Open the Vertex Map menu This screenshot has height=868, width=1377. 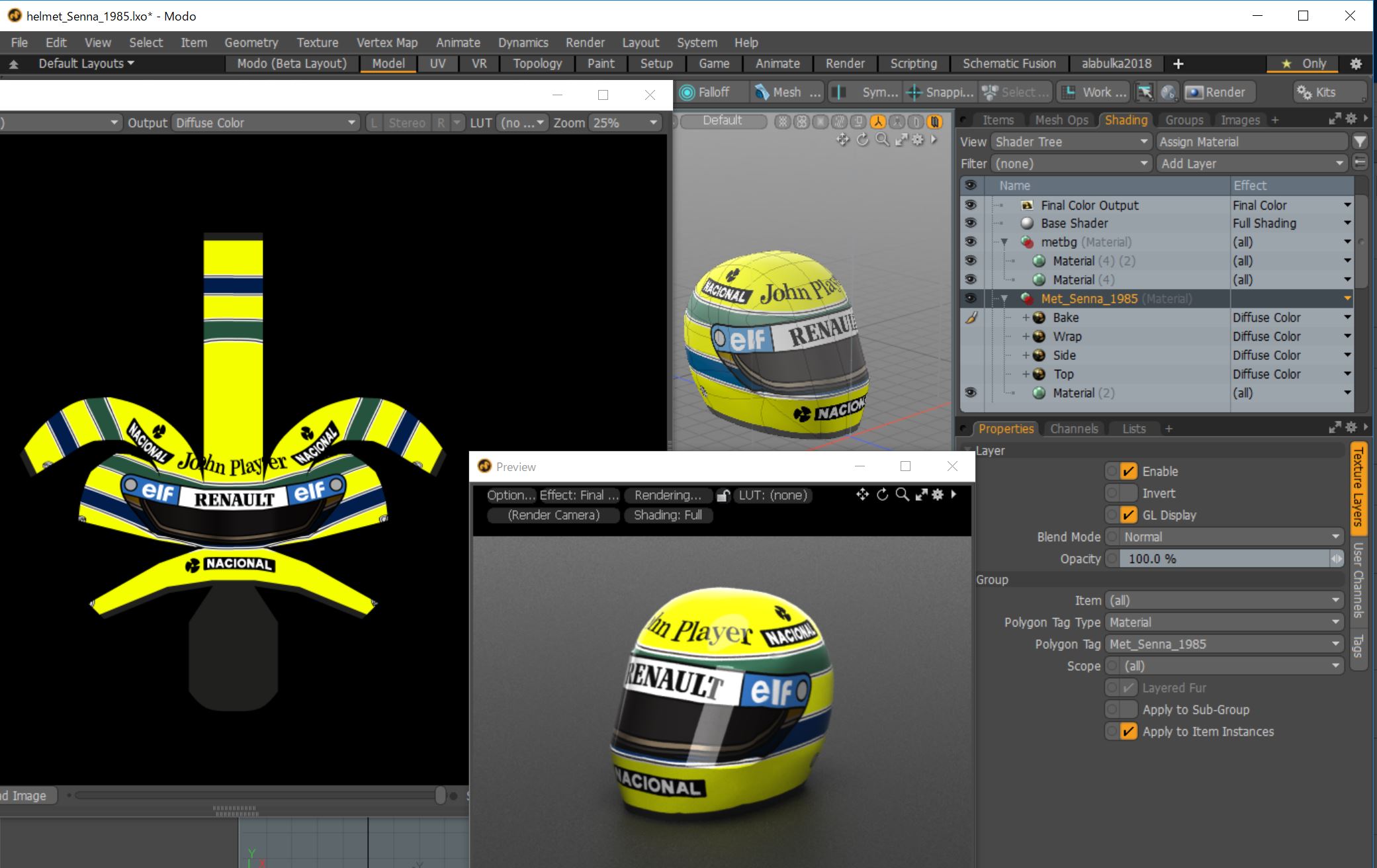pyautogui.click(x=387, y=42)
